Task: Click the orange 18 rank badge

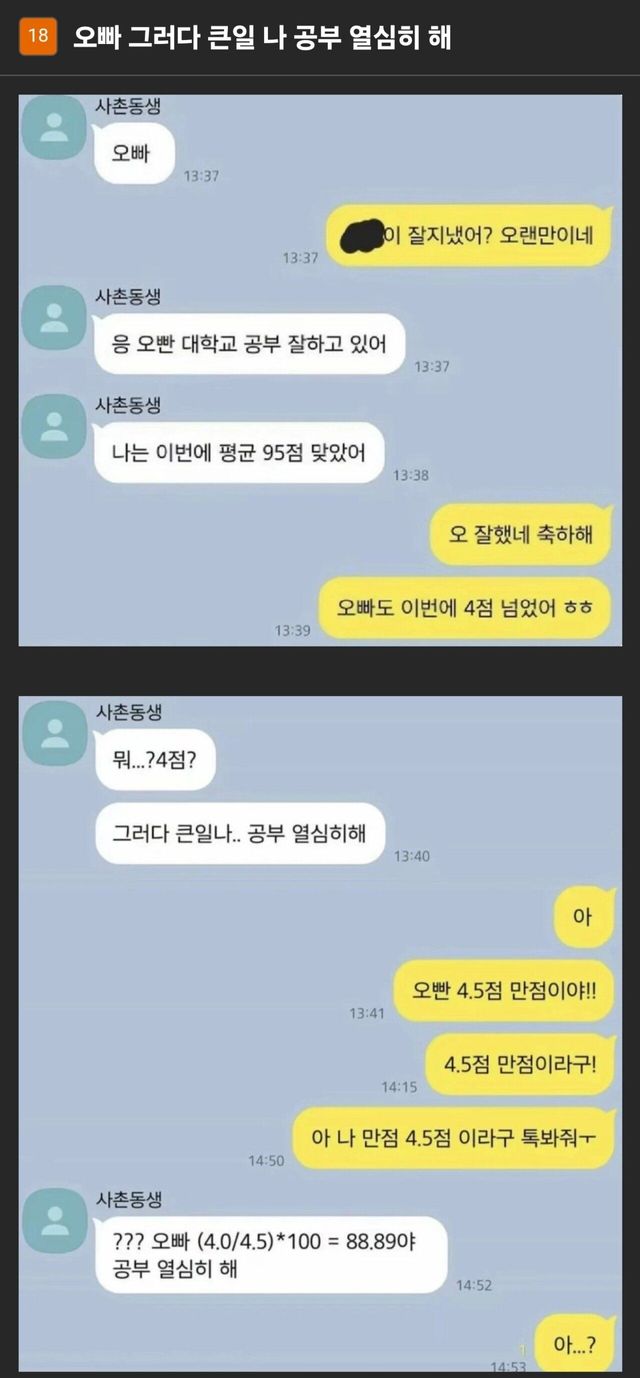Action: coord(38,37)
